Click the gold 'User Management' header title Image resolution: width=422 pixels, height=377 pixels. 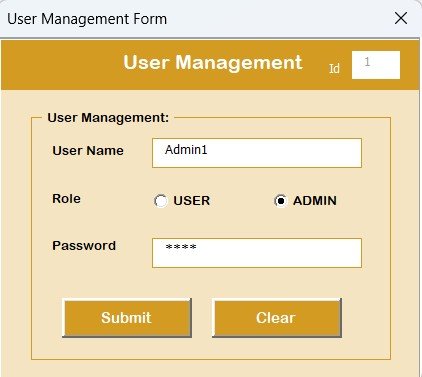coord(213,63)
